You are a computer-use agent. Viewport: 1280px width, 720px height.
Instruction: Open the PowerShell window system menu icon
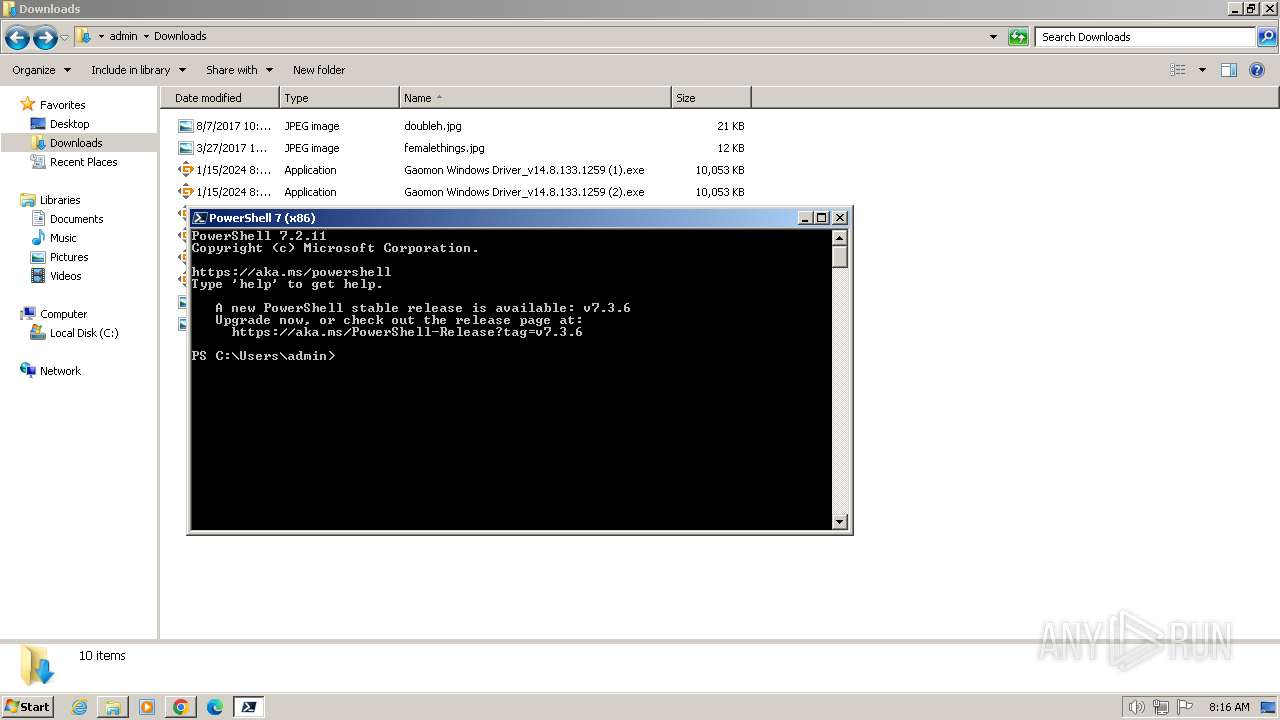[199, 218]
